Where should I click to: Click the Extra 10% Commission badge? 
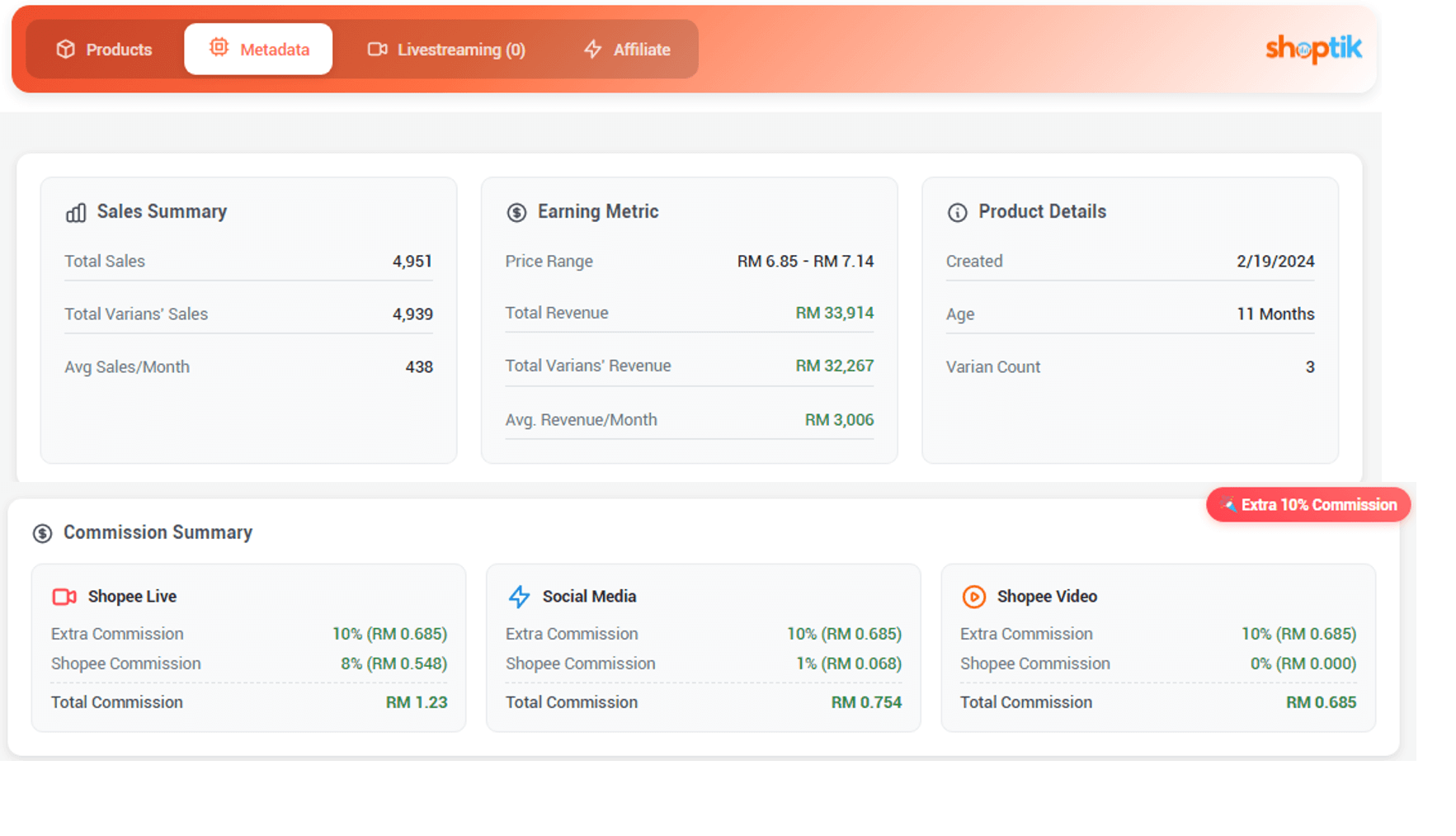[x=1308, y=505]
